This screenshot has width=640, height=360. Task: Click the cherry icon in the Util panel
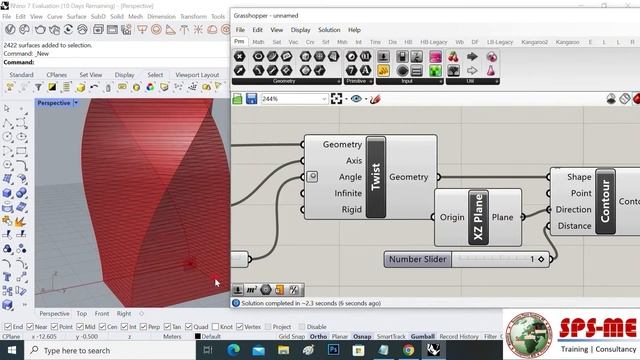coord(453,57)
